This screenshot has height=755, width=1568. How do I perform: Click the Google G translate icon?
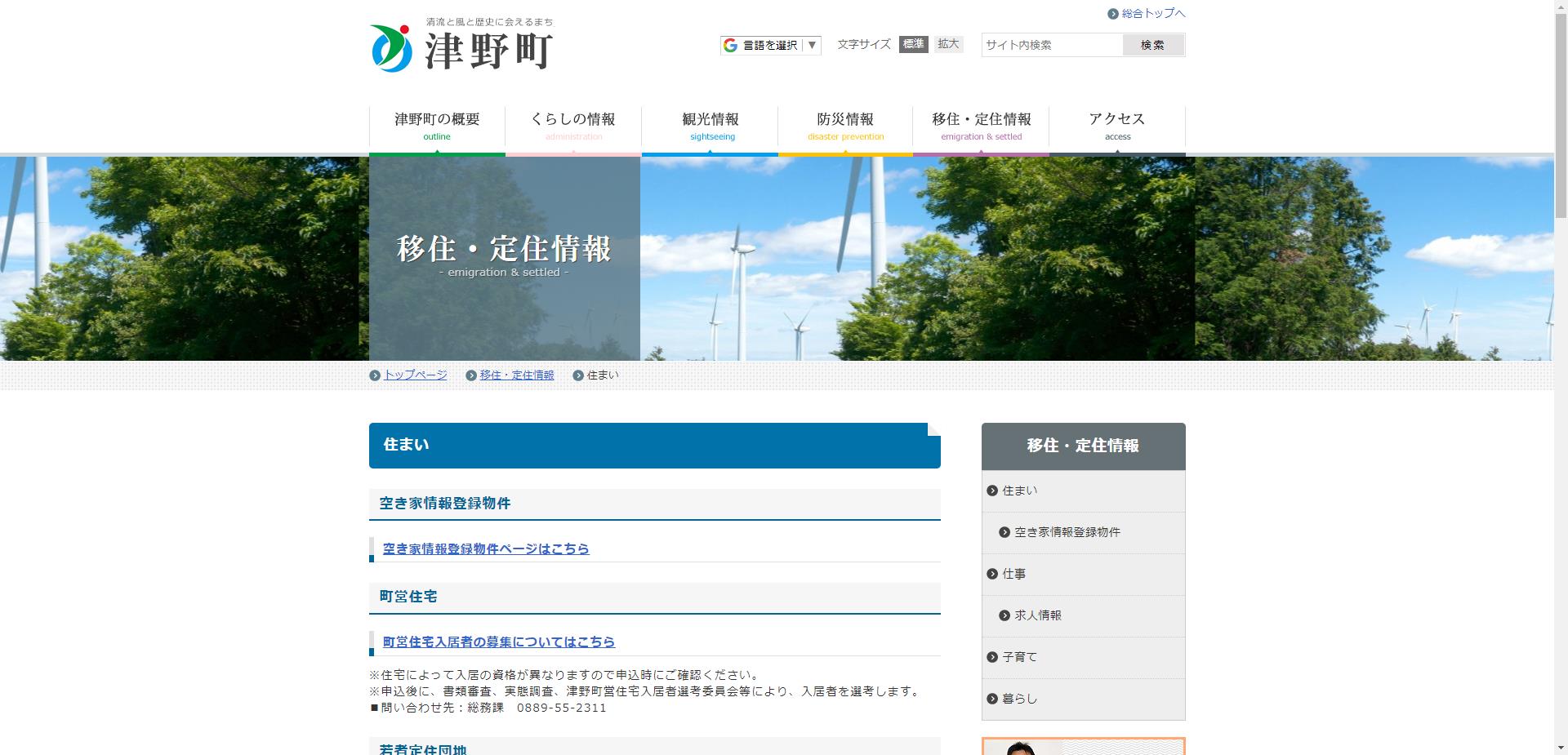(x=731, y=45)
